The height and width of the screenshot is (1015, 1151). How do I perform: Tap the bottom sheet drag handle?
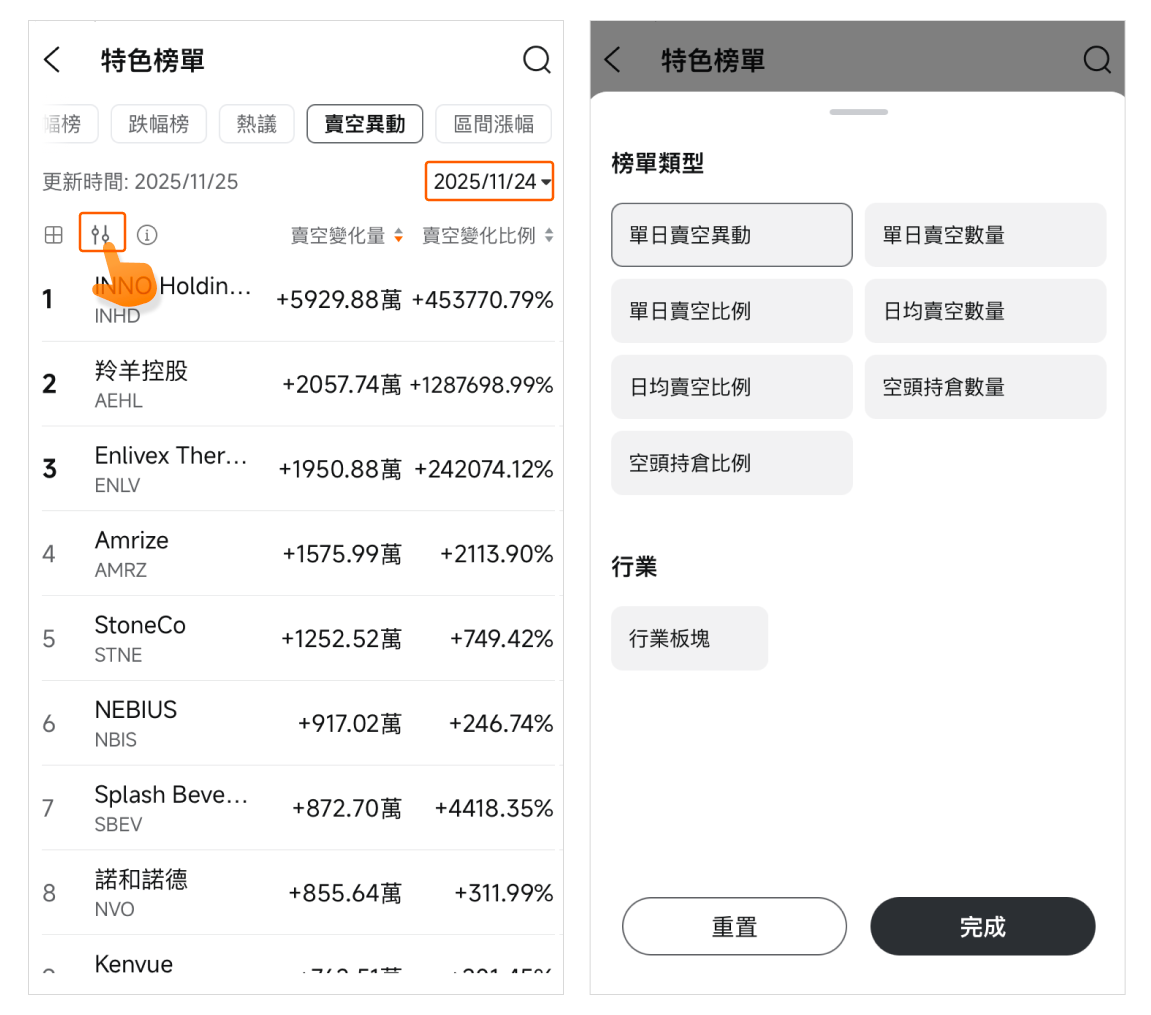pos(858,112)
